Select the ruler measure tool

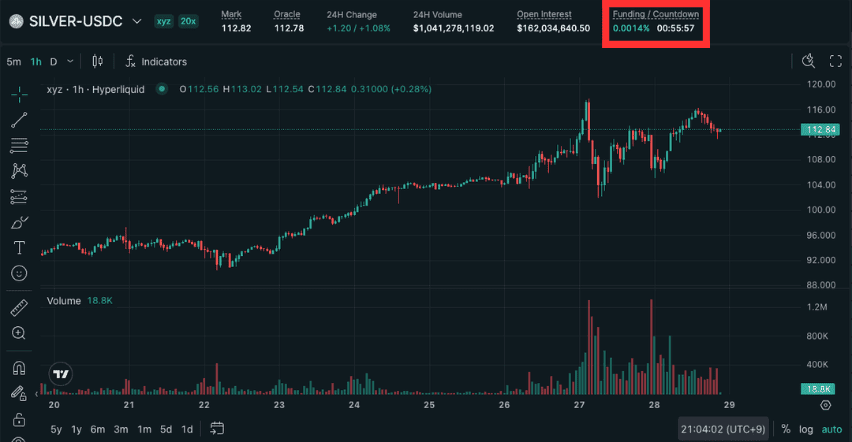pyautogui.click(x=19, y=306)
